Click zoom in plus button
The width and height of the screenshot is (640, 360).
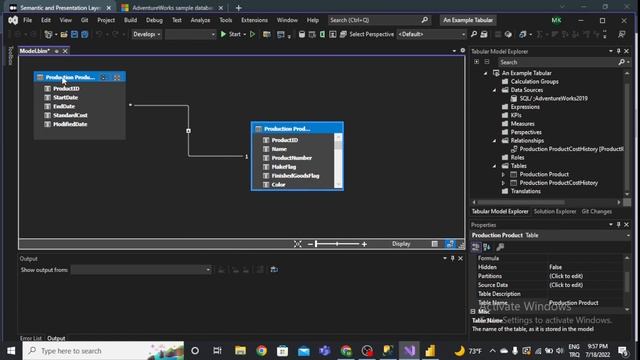point(364,244)
